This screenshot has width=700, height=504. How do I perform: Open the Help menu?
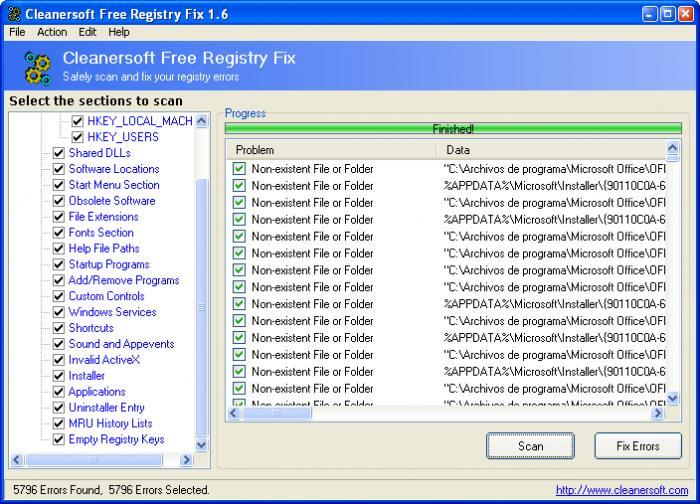[119, 32]
